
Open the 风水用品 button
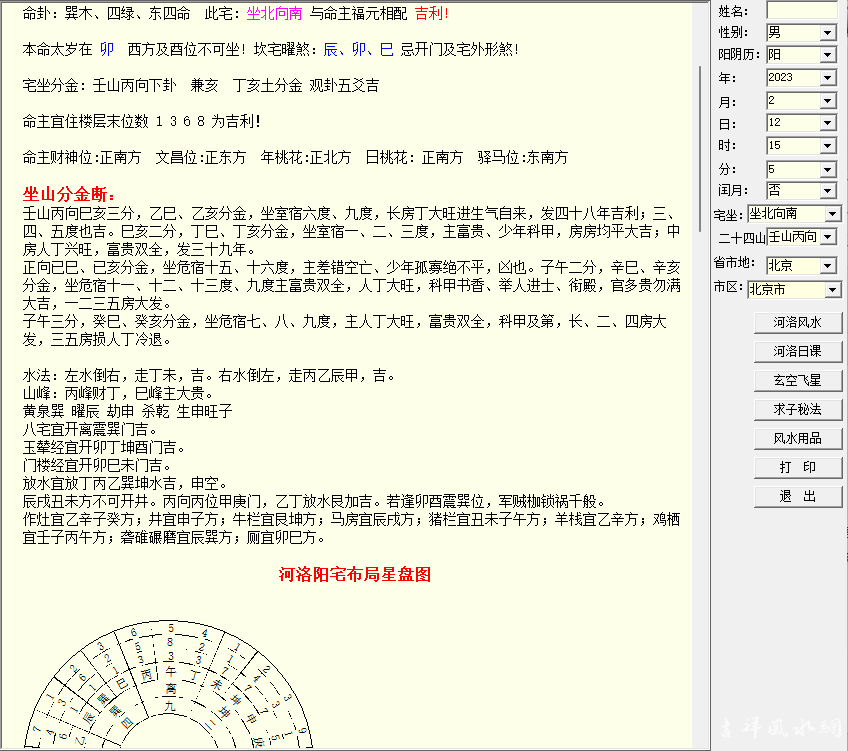click(798, 438)
